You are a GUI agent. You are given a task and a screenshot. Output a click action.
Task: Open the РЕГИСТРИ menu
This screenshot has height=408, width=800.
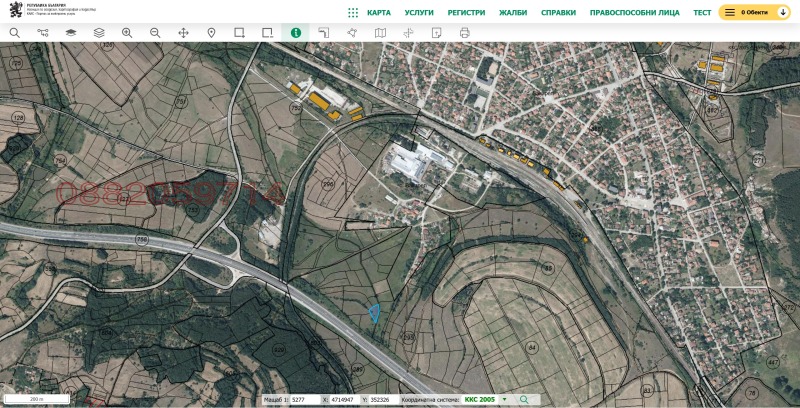click(x=466, y=13)
